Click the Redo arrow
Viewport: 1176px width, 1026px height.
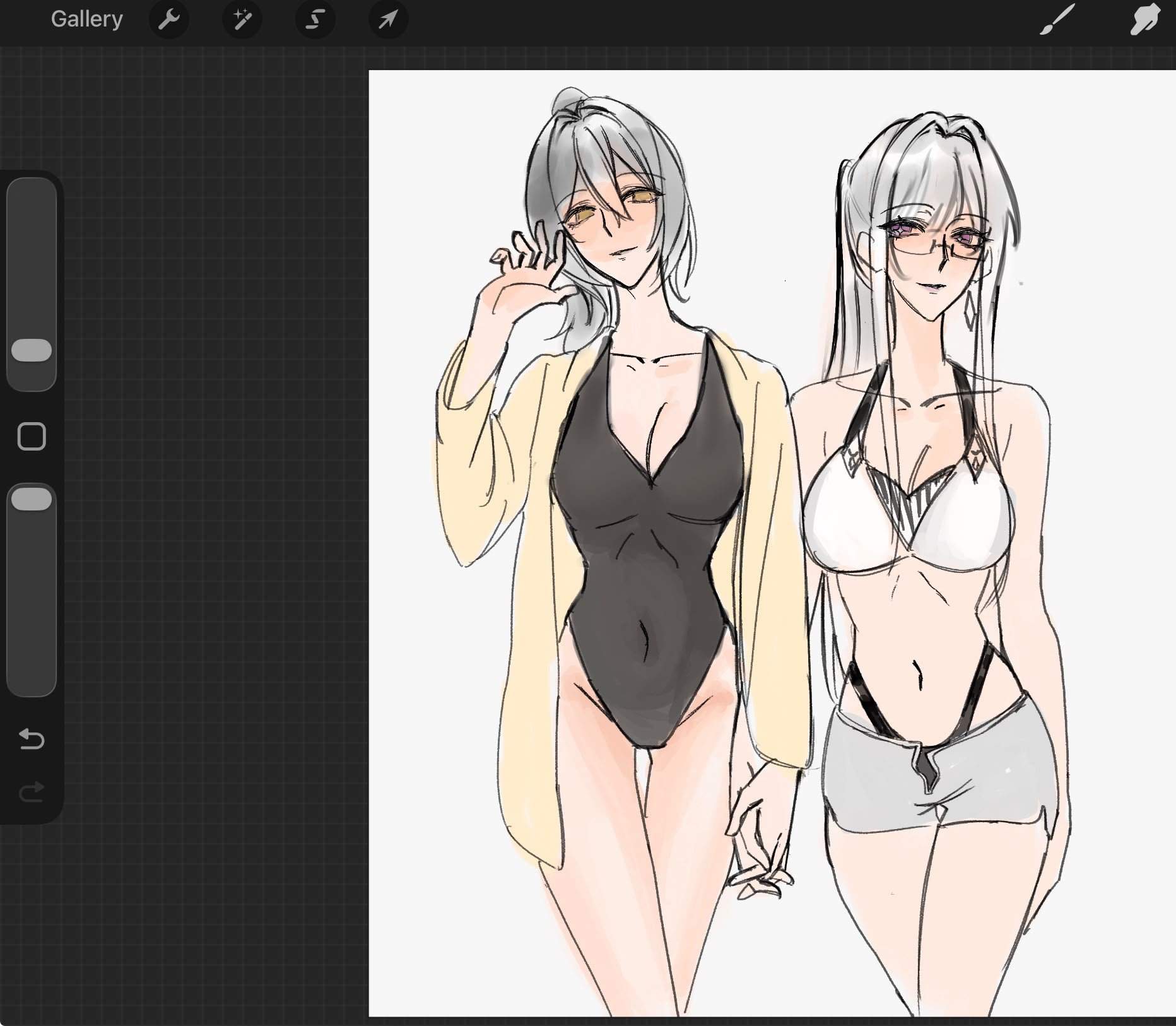coord(32,791)
